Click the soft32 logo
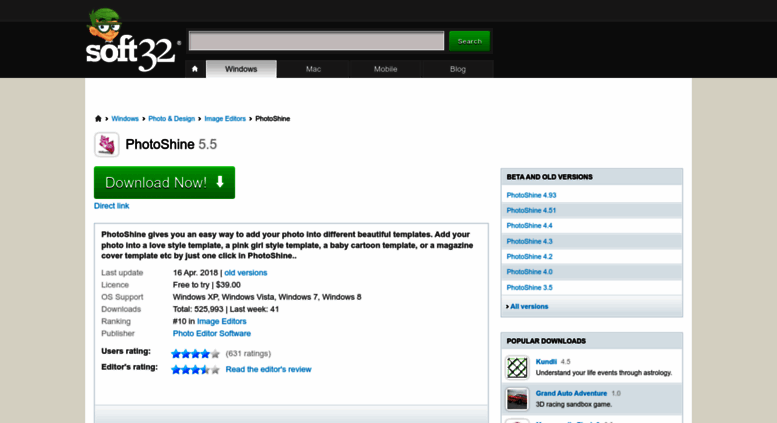The image size is (777, 423). click(x=131, y=41)
